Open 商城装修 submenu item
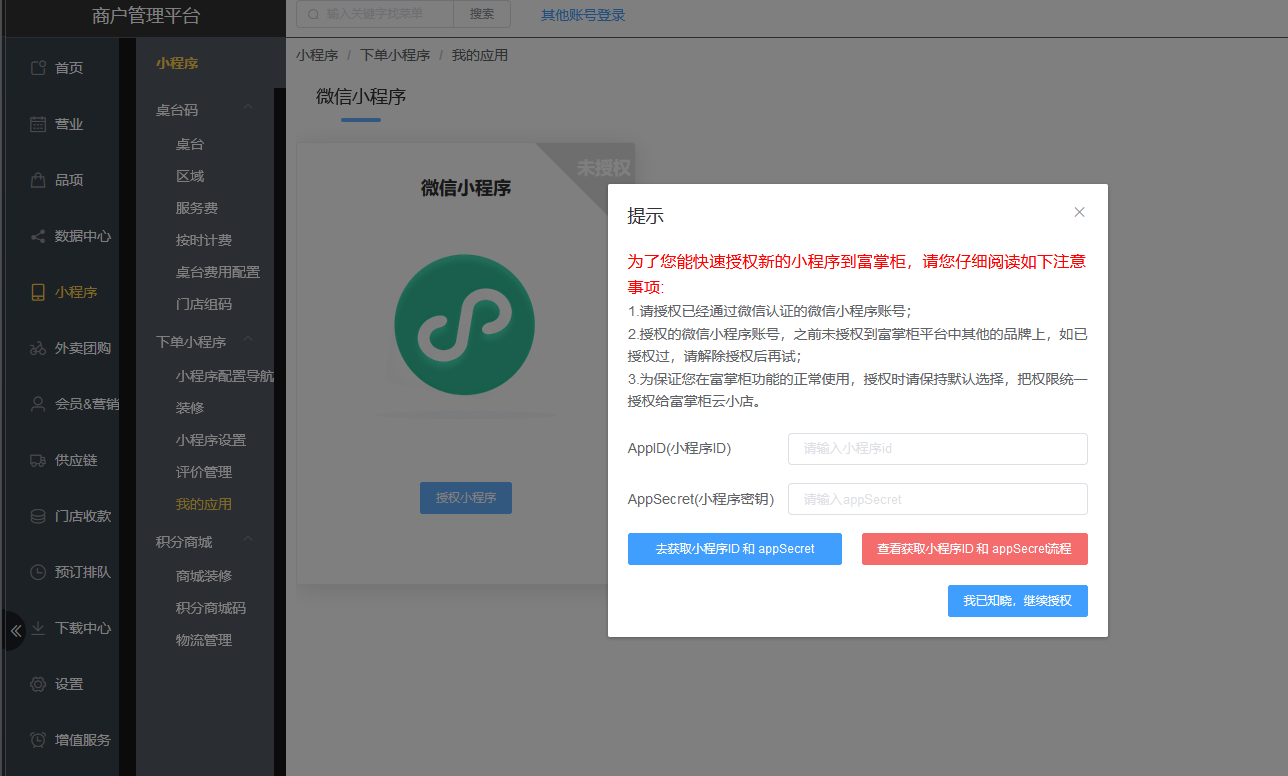Image resolution: width=1288 pixels, height=776 pixels. [204, 576]
